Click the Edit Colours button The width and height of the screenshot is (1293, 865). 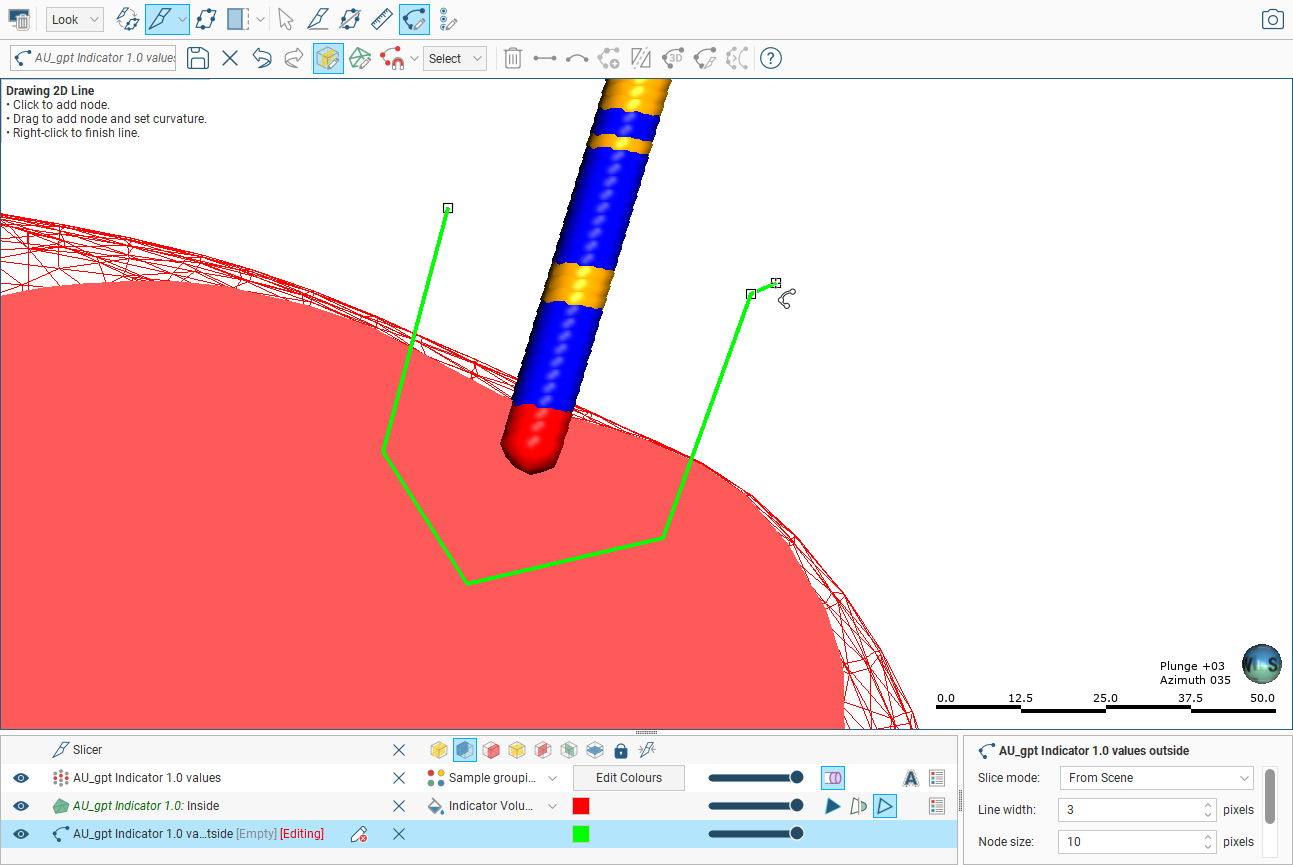point(628,778)
